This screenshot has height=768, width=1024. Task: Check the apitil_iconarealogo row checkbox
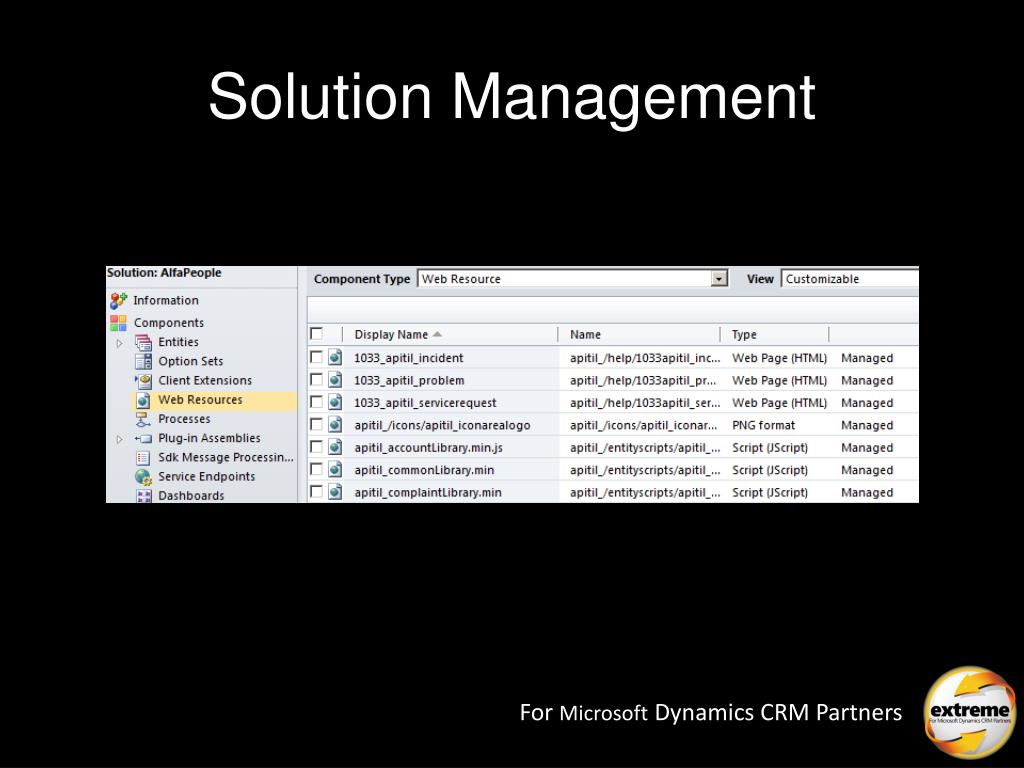click(x=317, y=424)
